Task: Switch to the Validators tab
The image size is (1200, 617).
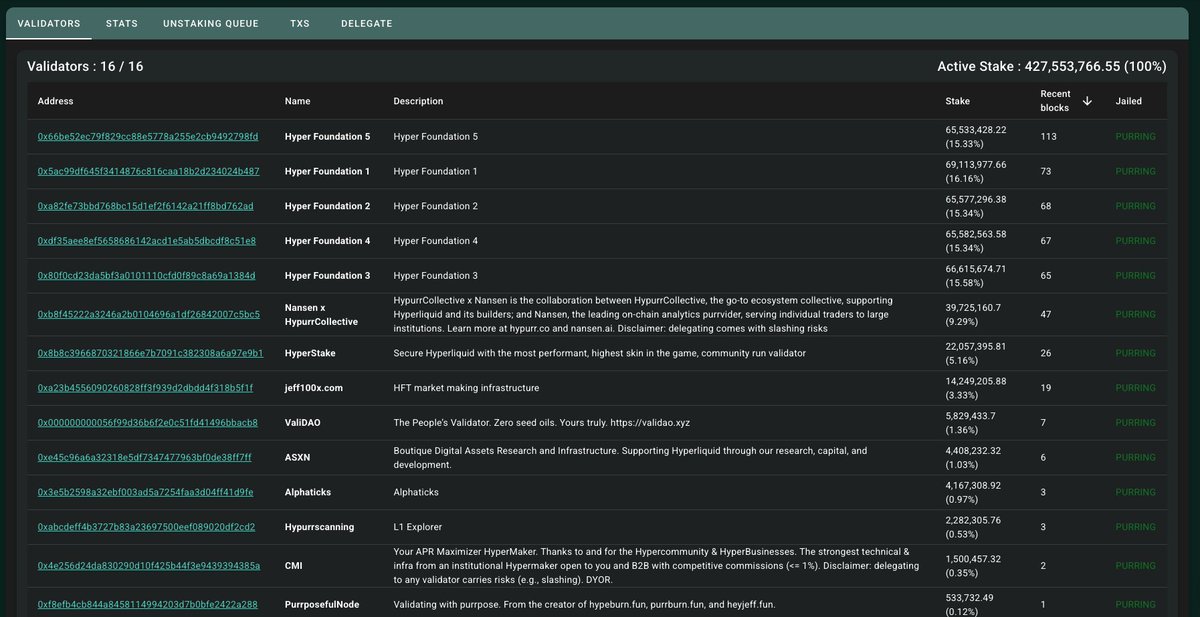Action: (x=49, y=23)
